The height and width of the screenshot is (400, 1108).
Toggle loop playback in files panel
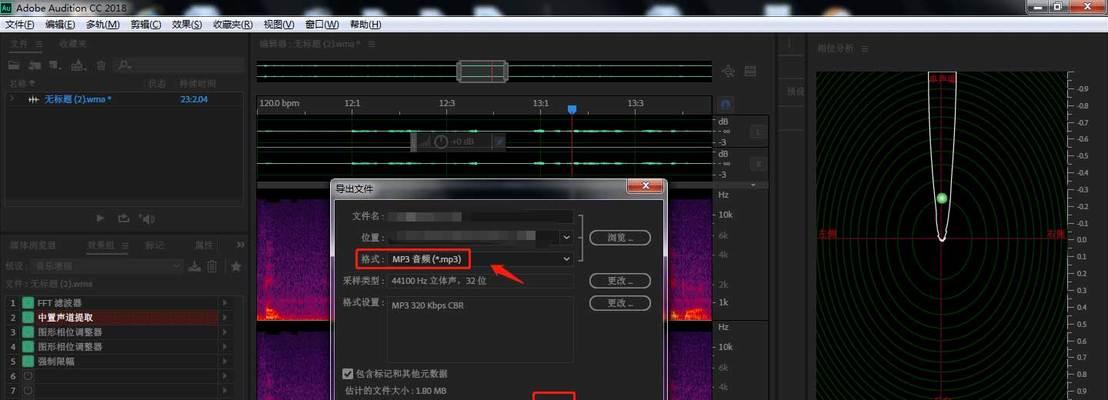[123, 219]
